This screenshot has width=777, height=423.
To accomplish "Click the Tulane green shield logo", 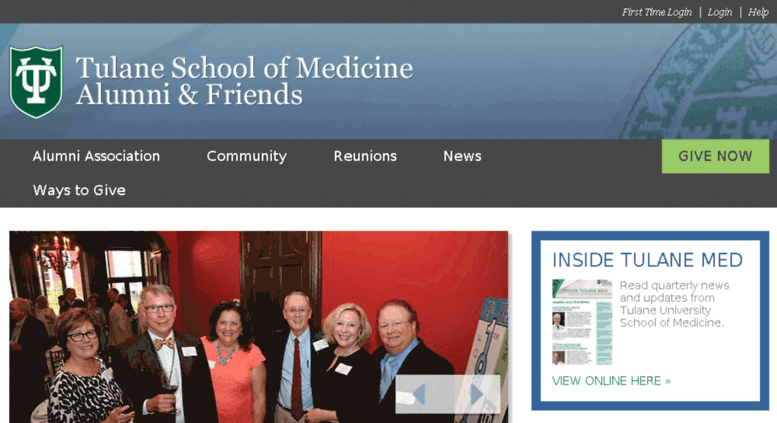I will 36,82.
